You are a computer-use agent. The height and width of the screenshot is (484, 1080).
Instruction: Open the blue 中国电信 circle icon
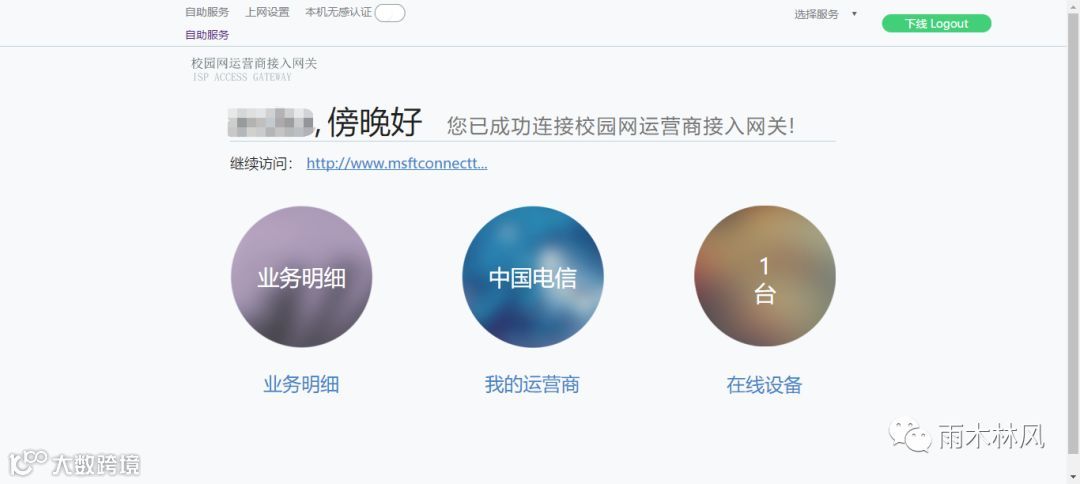coord(533,277)
